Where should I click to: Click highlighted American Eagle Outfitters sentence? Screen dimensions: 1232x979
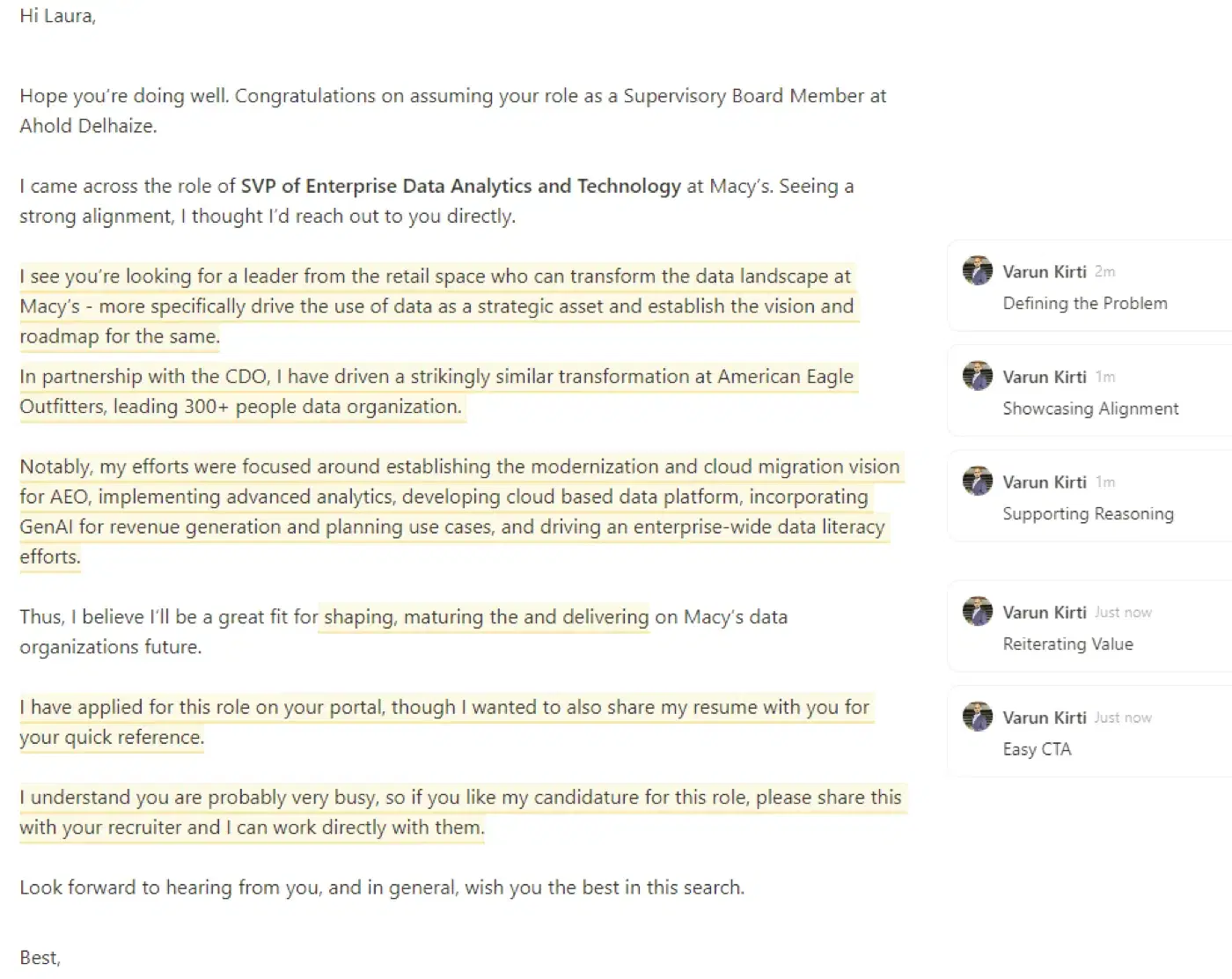(x=437, y=392)
